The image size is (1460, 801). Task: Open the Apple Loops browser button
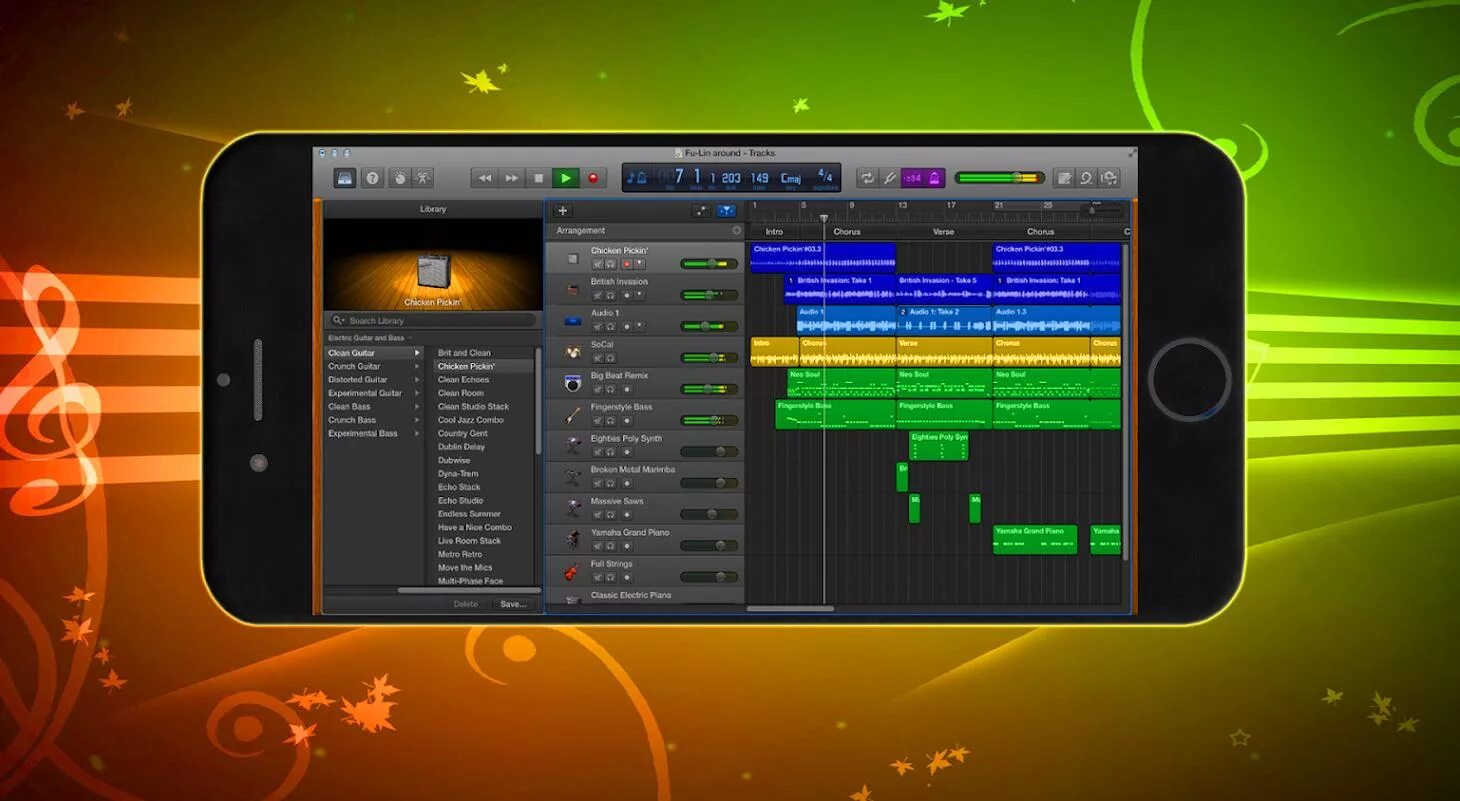[1087, 178]
